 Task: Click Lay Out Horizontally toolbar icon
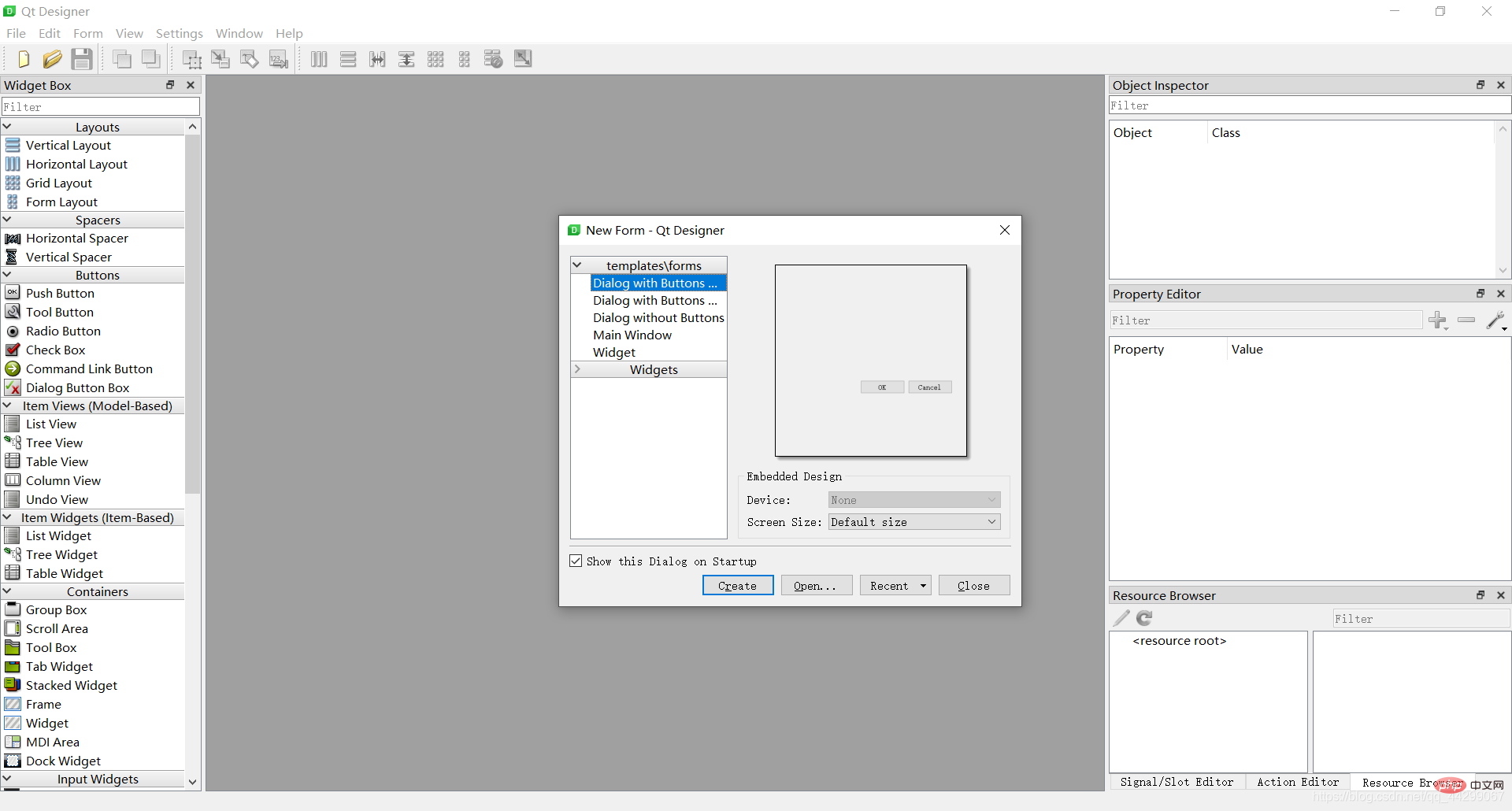[x=319, y=59]
